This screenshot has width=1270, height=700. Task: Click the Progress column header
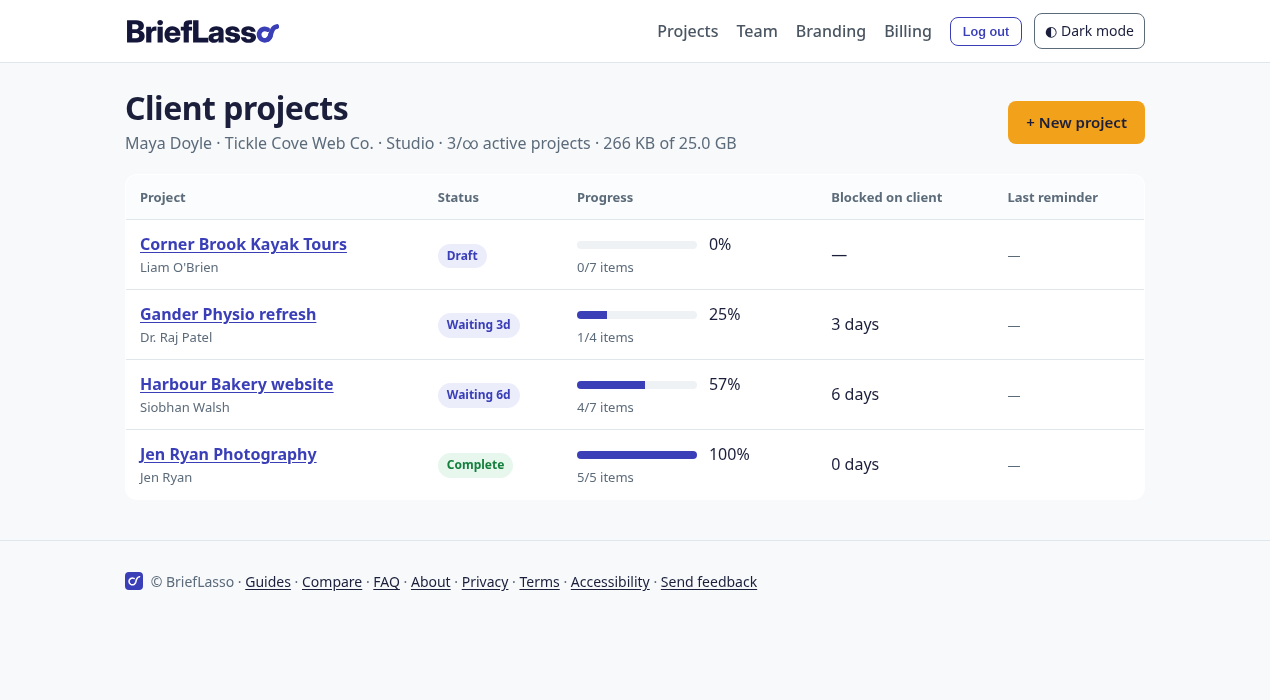pos(605,197)
